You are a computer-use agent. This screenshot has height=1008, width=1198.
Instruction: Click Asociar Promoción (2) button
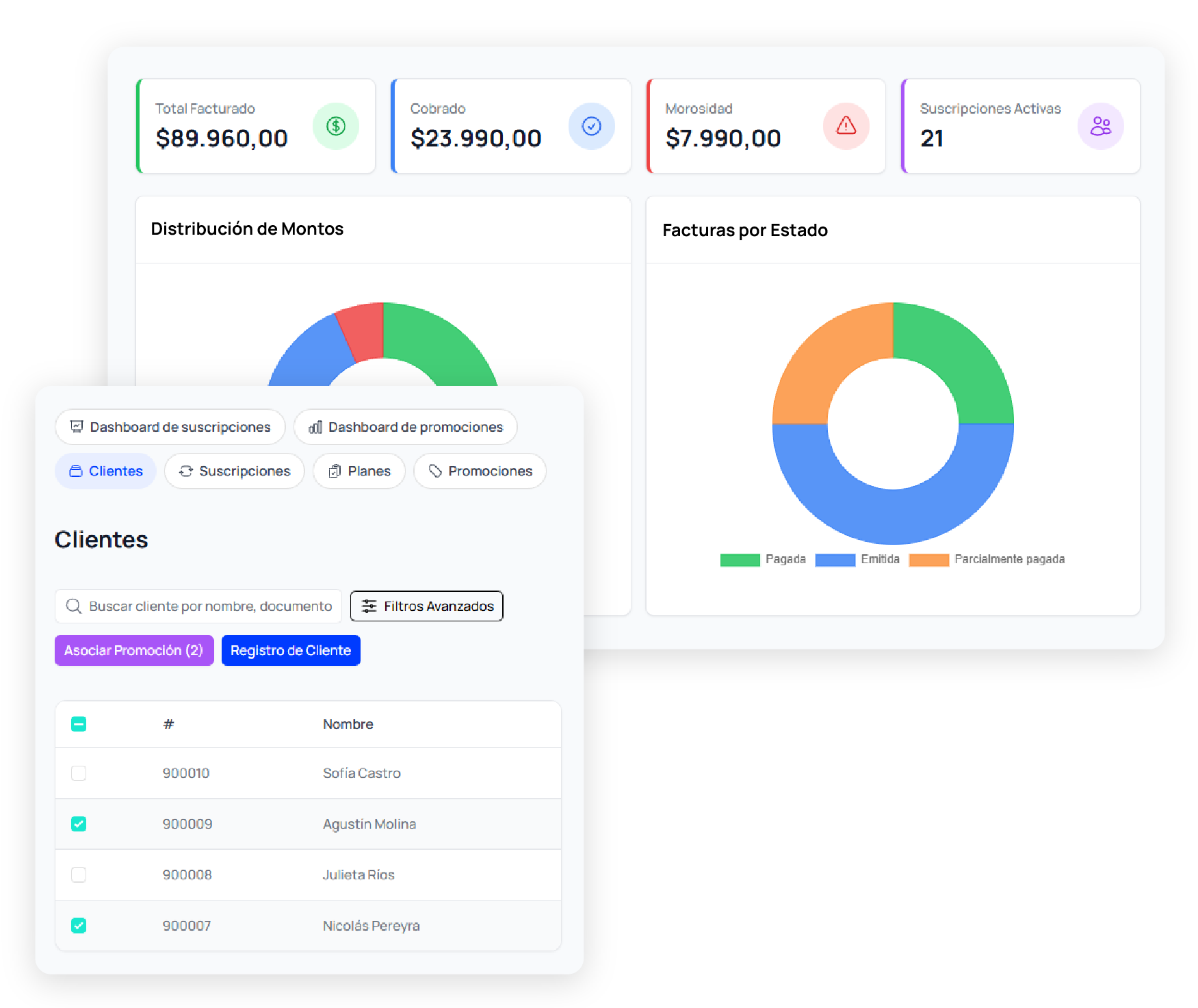coord(134,650)
